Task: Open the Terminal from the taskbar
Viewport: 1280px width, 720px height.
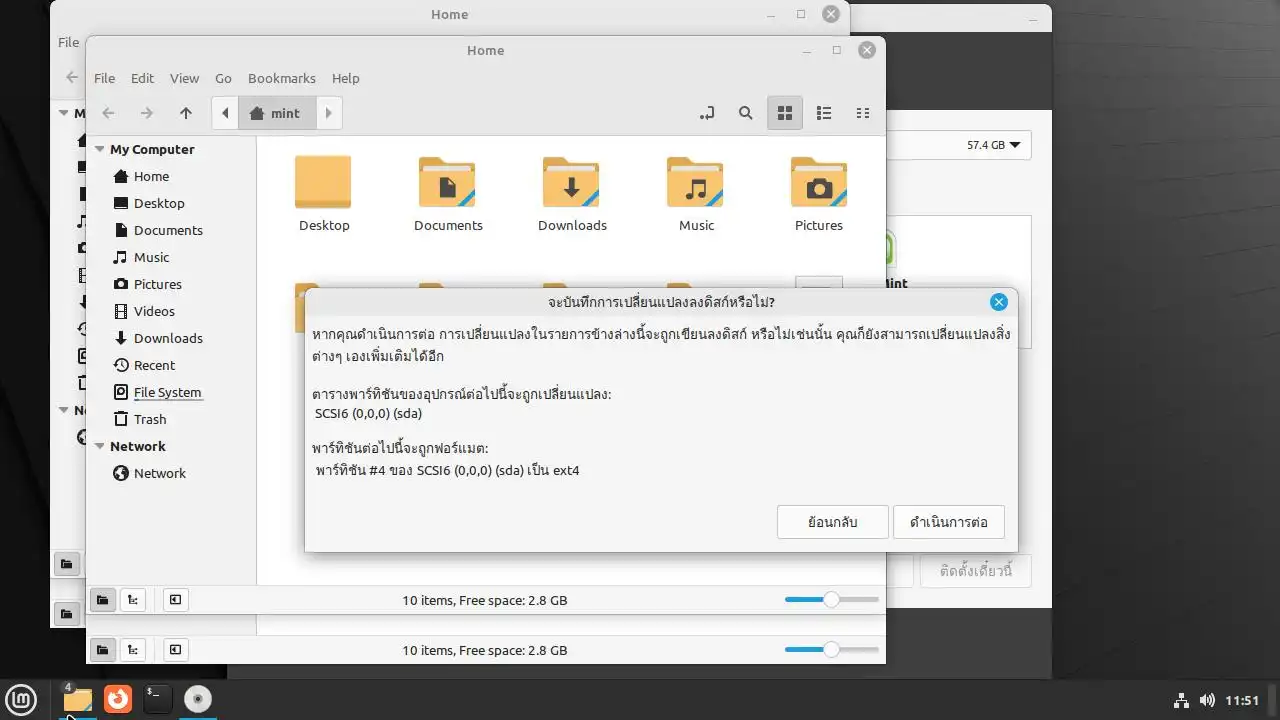Action: pyautogui.click(x=158, y=699)
